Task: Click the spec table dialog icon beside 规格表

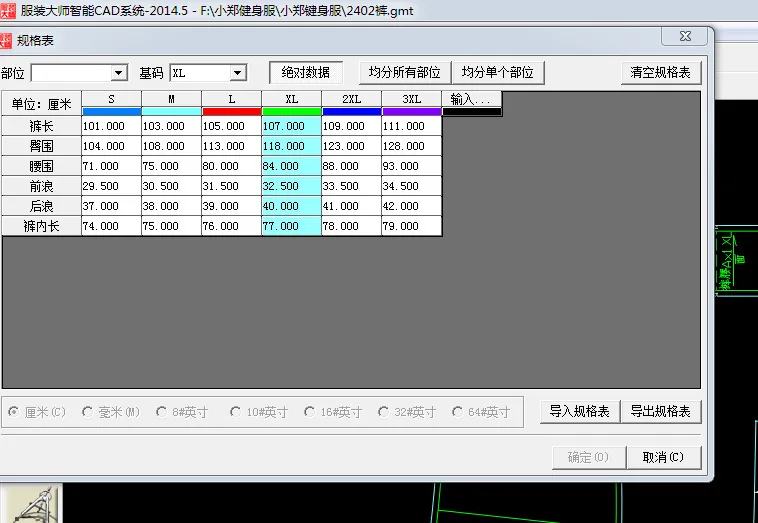Action: [5, 41]
